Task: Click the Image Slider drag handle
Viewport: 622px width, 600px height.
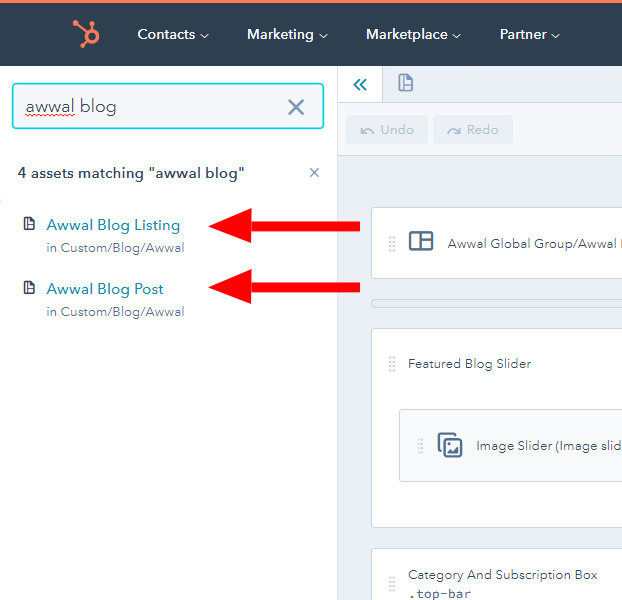Action: [x=420, y=446]
